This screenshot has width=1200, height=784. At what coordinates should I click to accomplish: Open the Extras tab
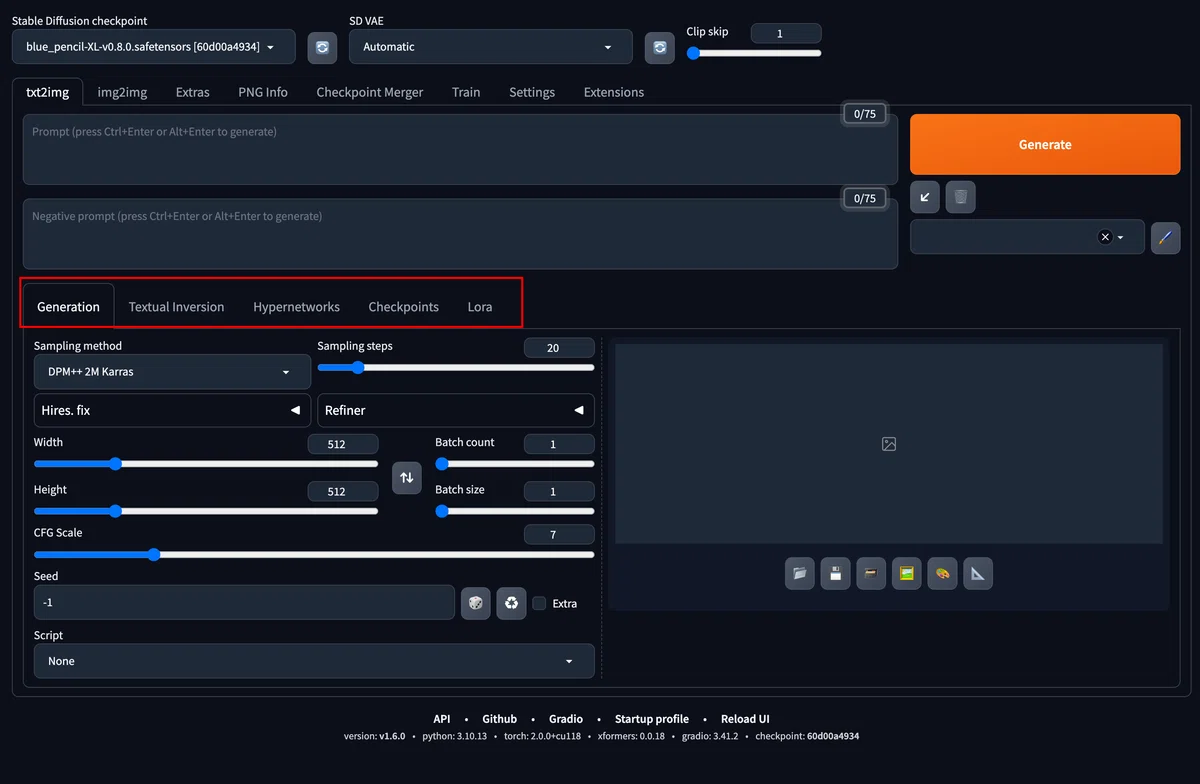[193, 92]
